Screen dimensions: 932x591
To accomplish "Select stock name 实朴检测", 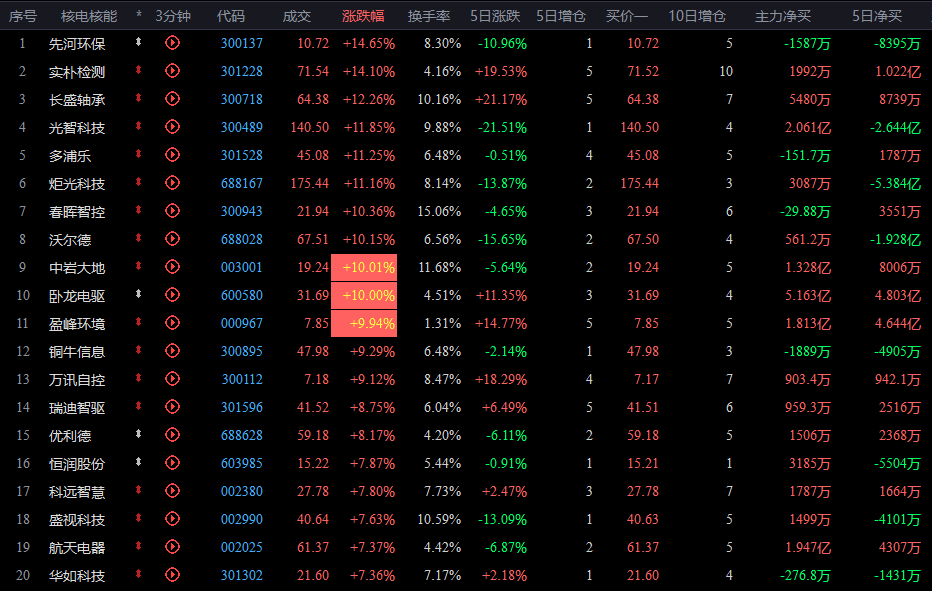I will [77, 72].
